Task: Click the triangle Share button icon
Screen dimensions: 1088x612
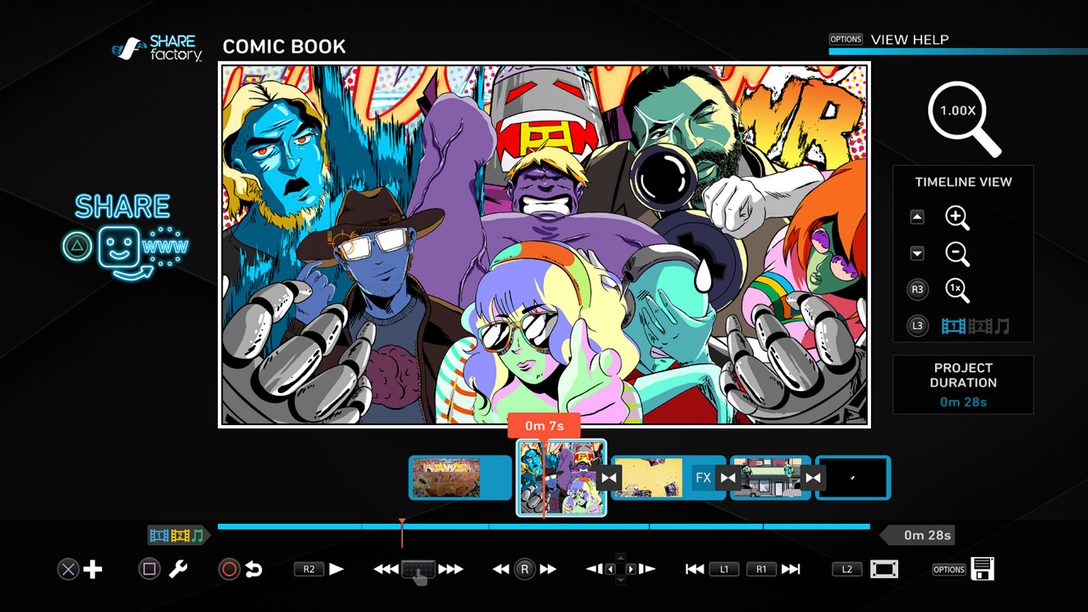Action: click(77, 246)
